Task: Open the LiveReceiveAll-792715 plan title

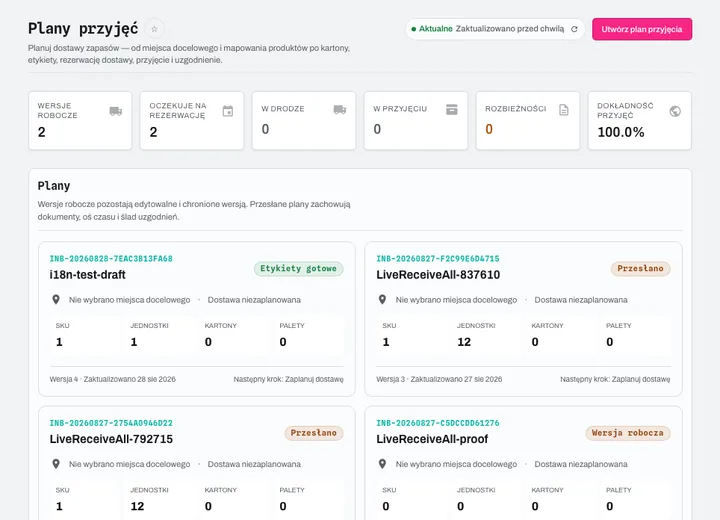Action: [111, 439]
